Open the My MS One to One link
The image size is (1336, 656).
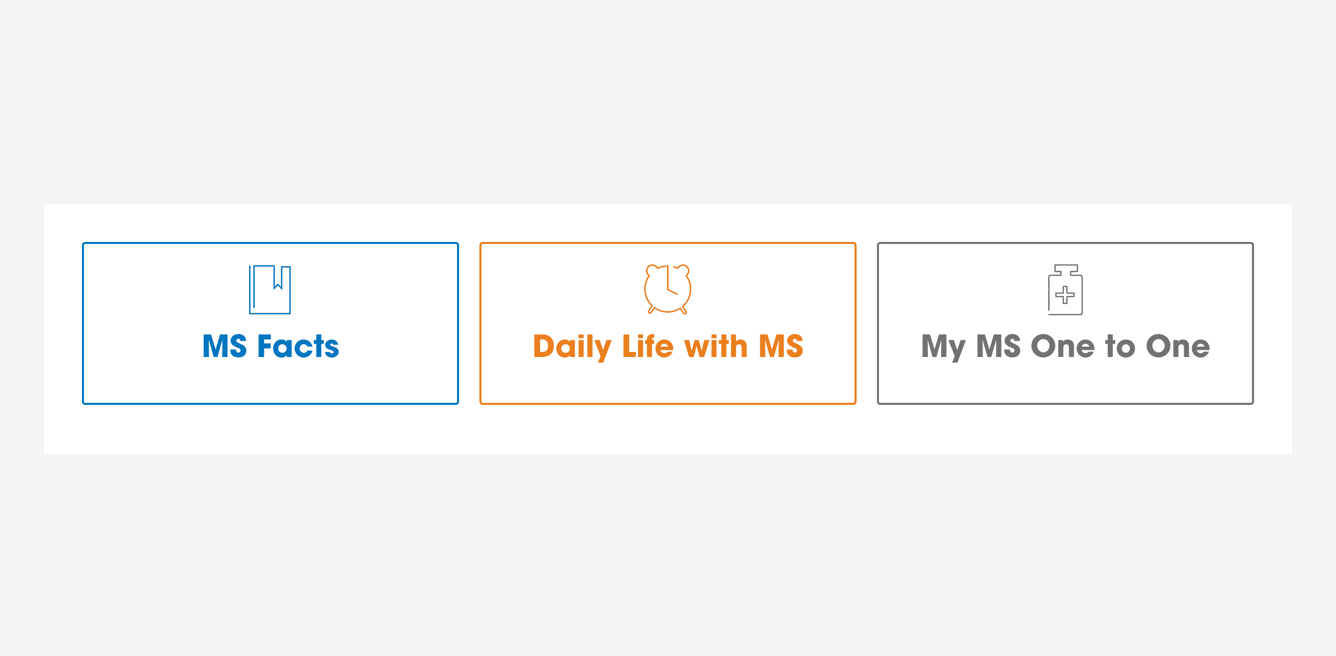click(1065, 347)
